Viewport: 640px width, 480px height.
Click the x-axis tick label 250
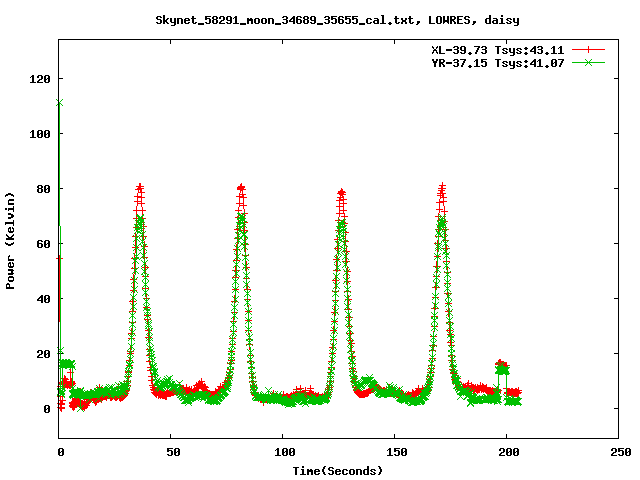click(621, 452)
